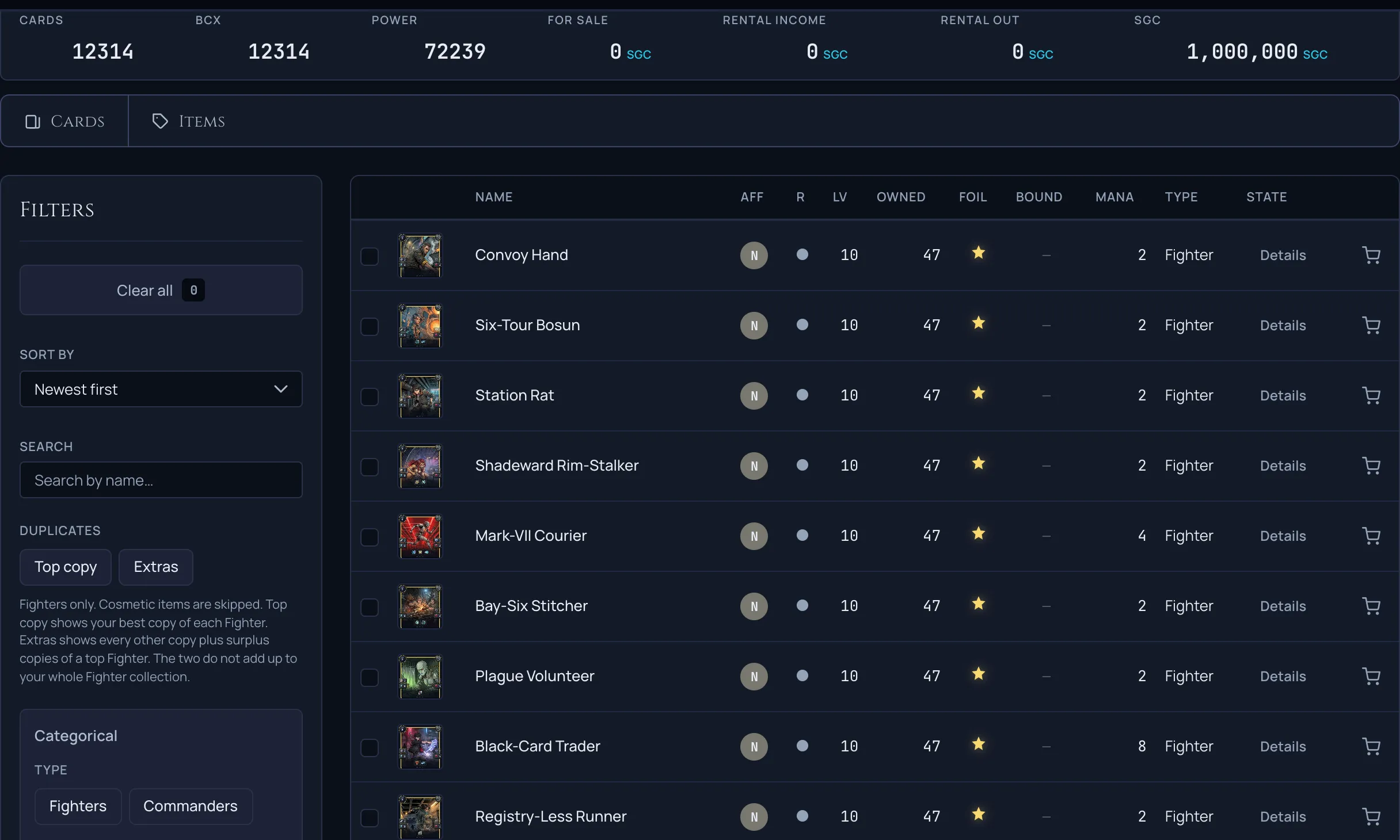Select the Mark-VII Courier checkbox
1400x840 pixels.
coord(370,537)
